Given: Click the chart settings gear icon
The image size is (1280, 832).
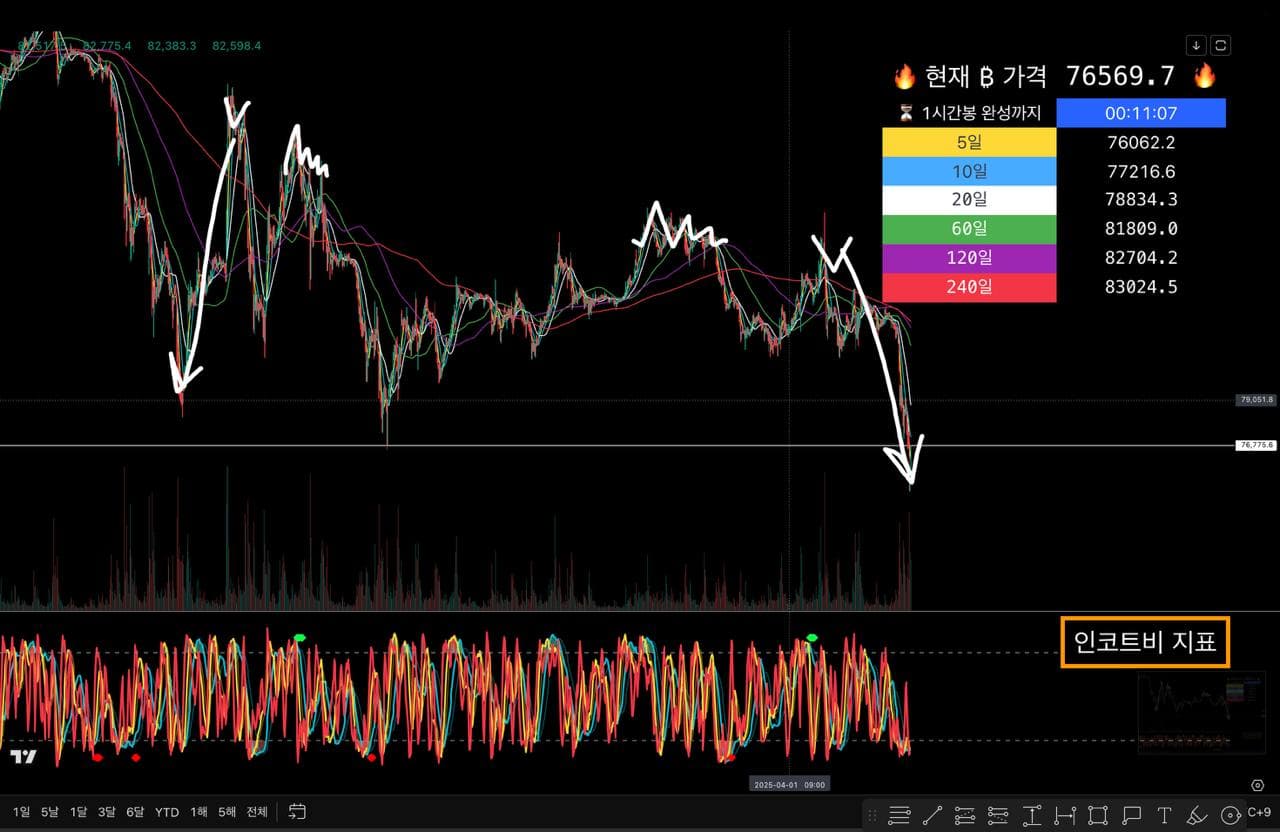Looking at the screenshot, I should (x=1258, y=786).
